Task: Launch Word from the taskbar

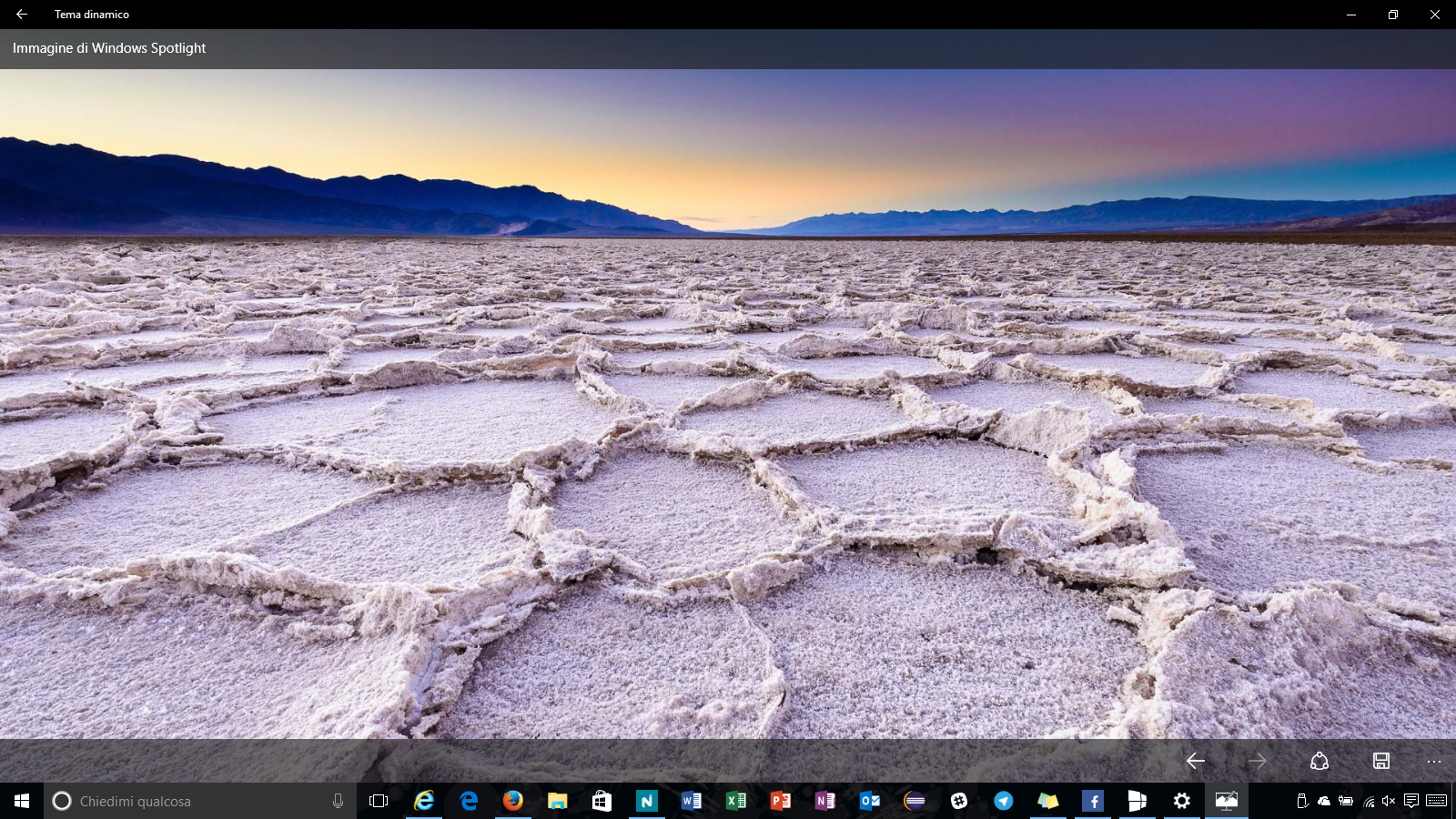Action: tap(692, 801)
